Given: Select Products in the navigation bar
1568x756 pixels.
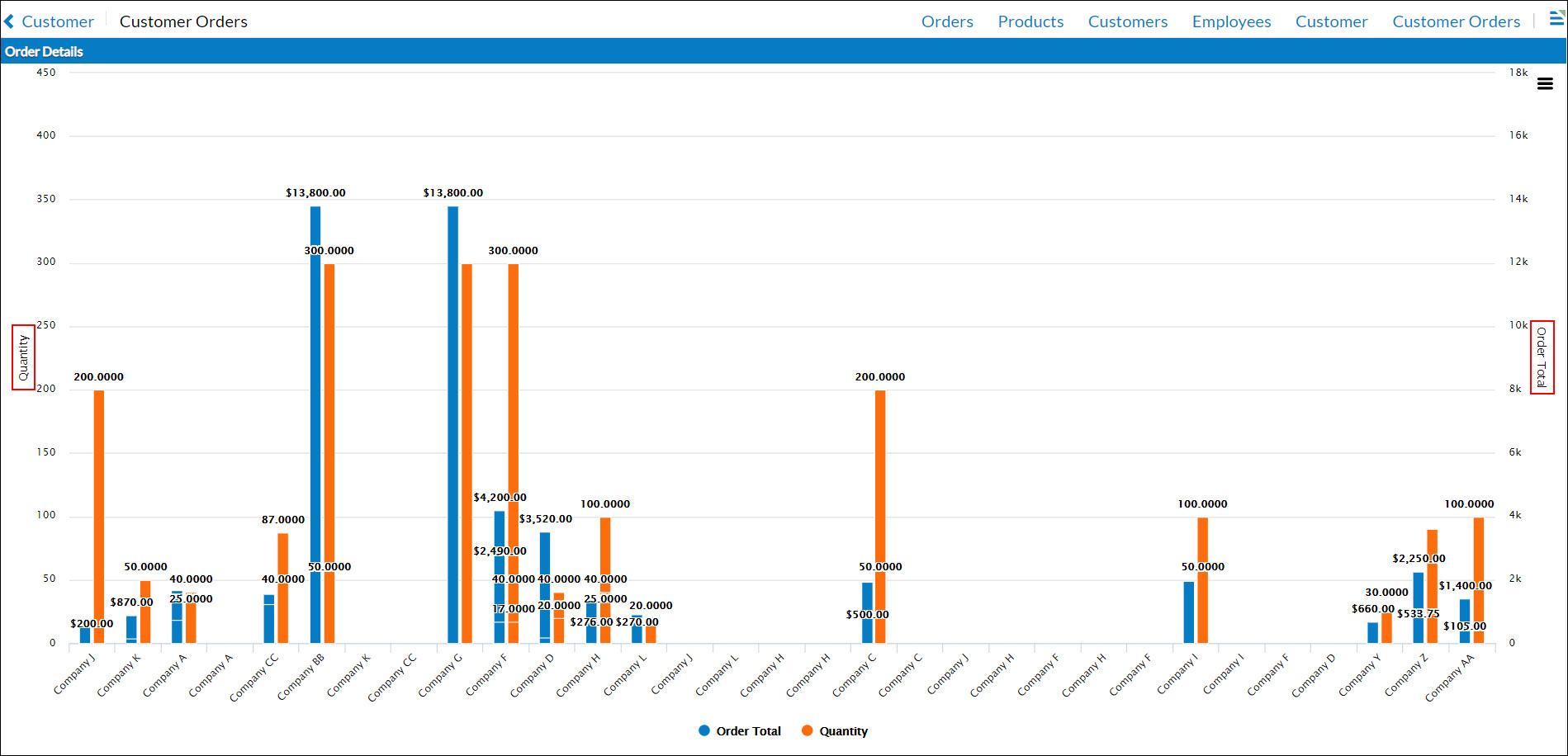Looking at the screenshot, I should (1030, 21).
